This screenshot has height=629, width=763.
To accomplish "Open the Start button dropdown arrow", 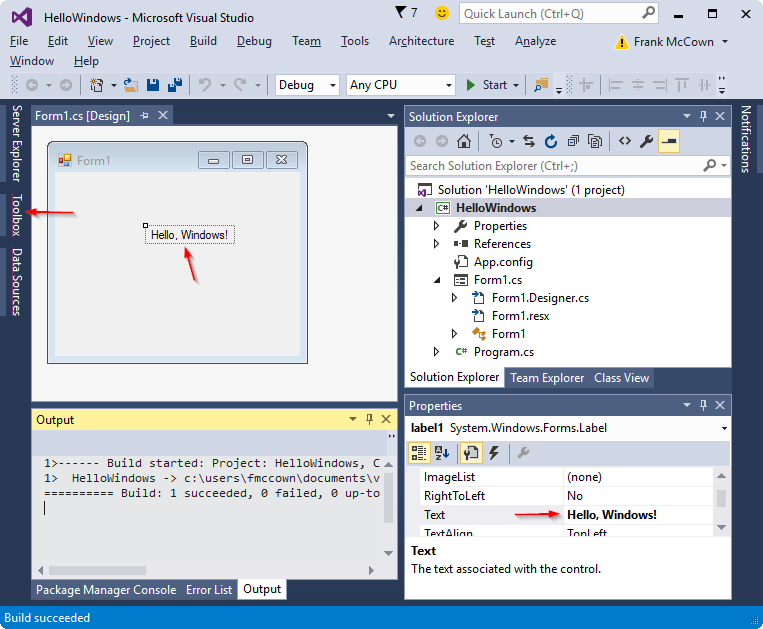I will coord(516,86).
